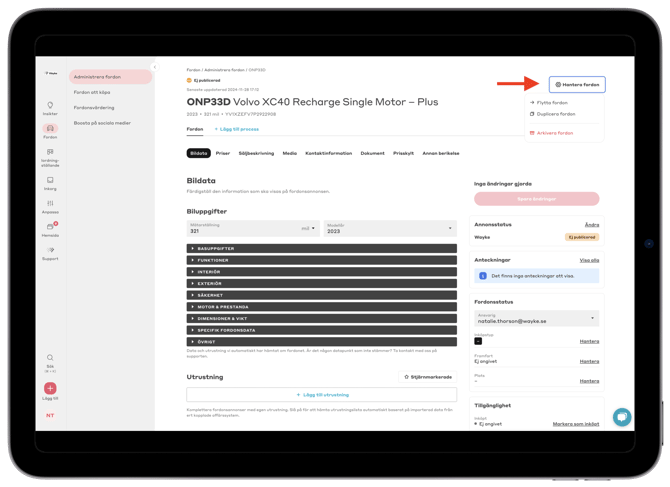Choose Duplicera fordon from dropdown menu
Viewport: 670px width, 487px height.
(x=552, y=114)
